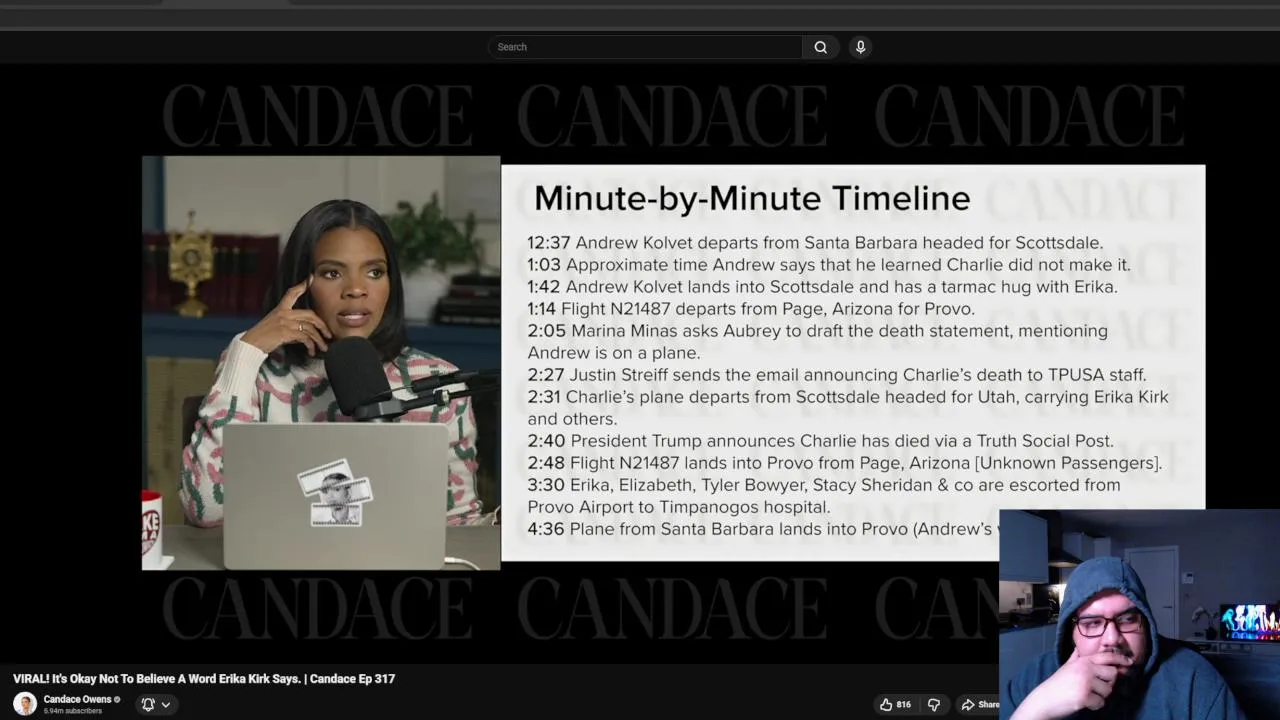Open Candace Owens channel avatar
This screenshot has width=1280, height=720.
coord(25,704)
